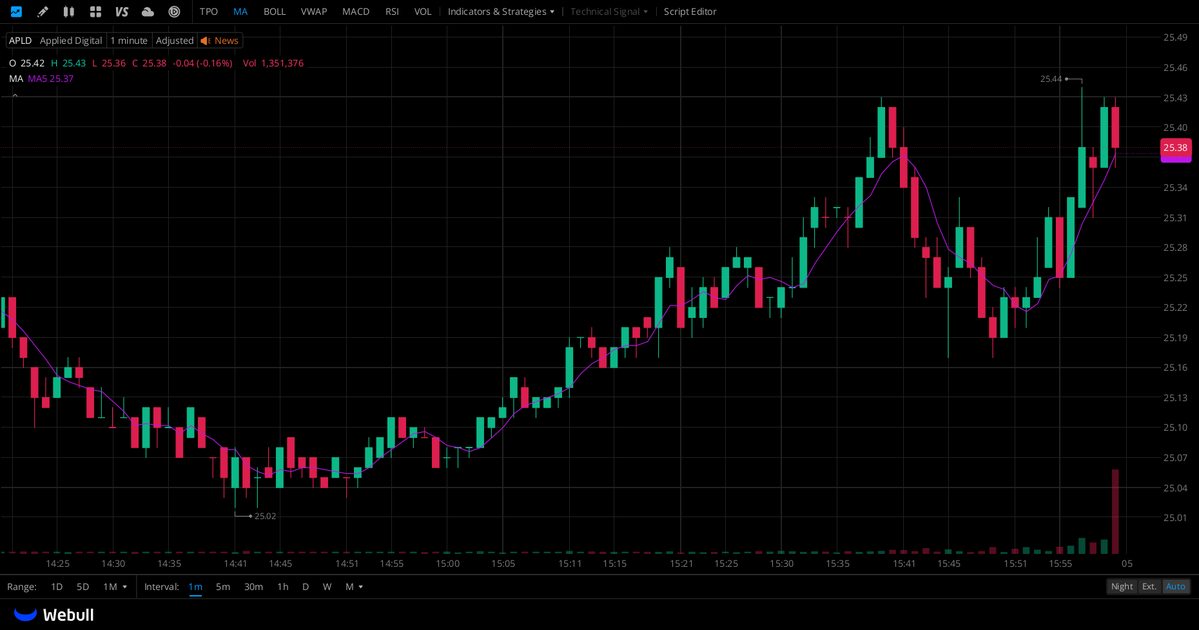The height and width of the screenshot is (630, 1199).
Task: Click the MA5 25.37 legend label
Action: coord(50,79)
